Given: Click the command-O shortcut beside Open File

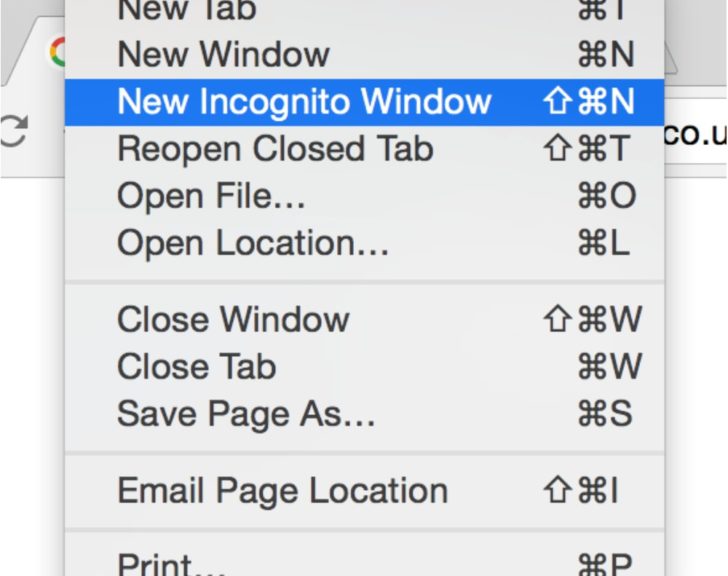Looking at the screenshot, I should coord(607,196).
